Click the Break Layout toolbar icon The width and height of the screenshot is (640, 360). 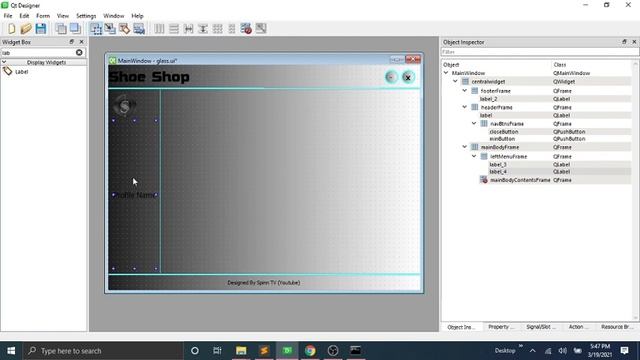(x=246, y=29)
